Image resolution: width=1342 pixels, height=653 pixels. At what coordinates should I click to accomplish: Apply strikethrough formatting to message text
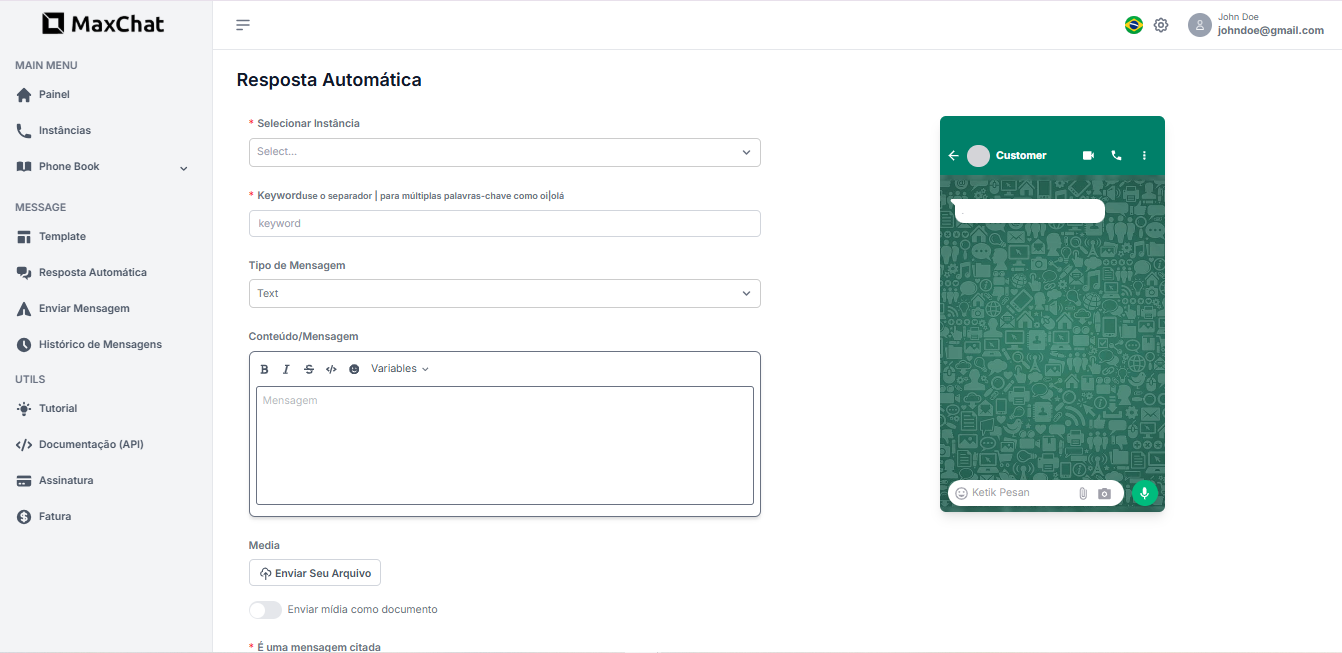coord(309,369)
